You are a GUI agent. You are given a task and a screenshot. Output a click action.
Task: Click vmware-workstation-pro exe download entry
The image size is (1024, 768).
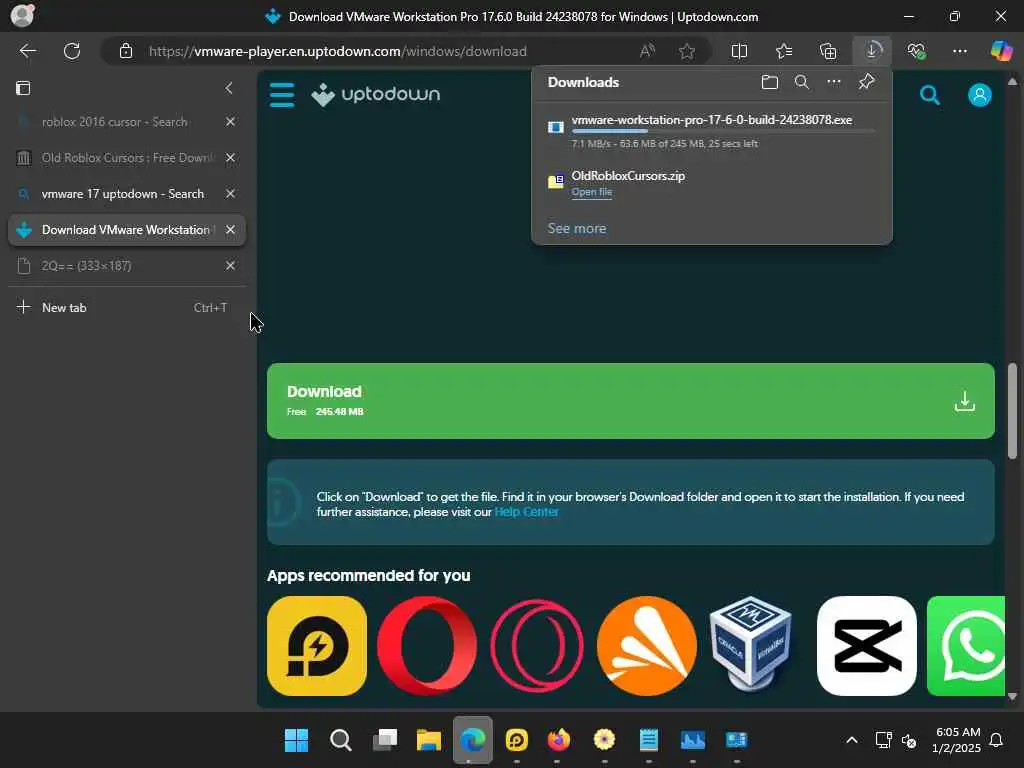[711, 131]
